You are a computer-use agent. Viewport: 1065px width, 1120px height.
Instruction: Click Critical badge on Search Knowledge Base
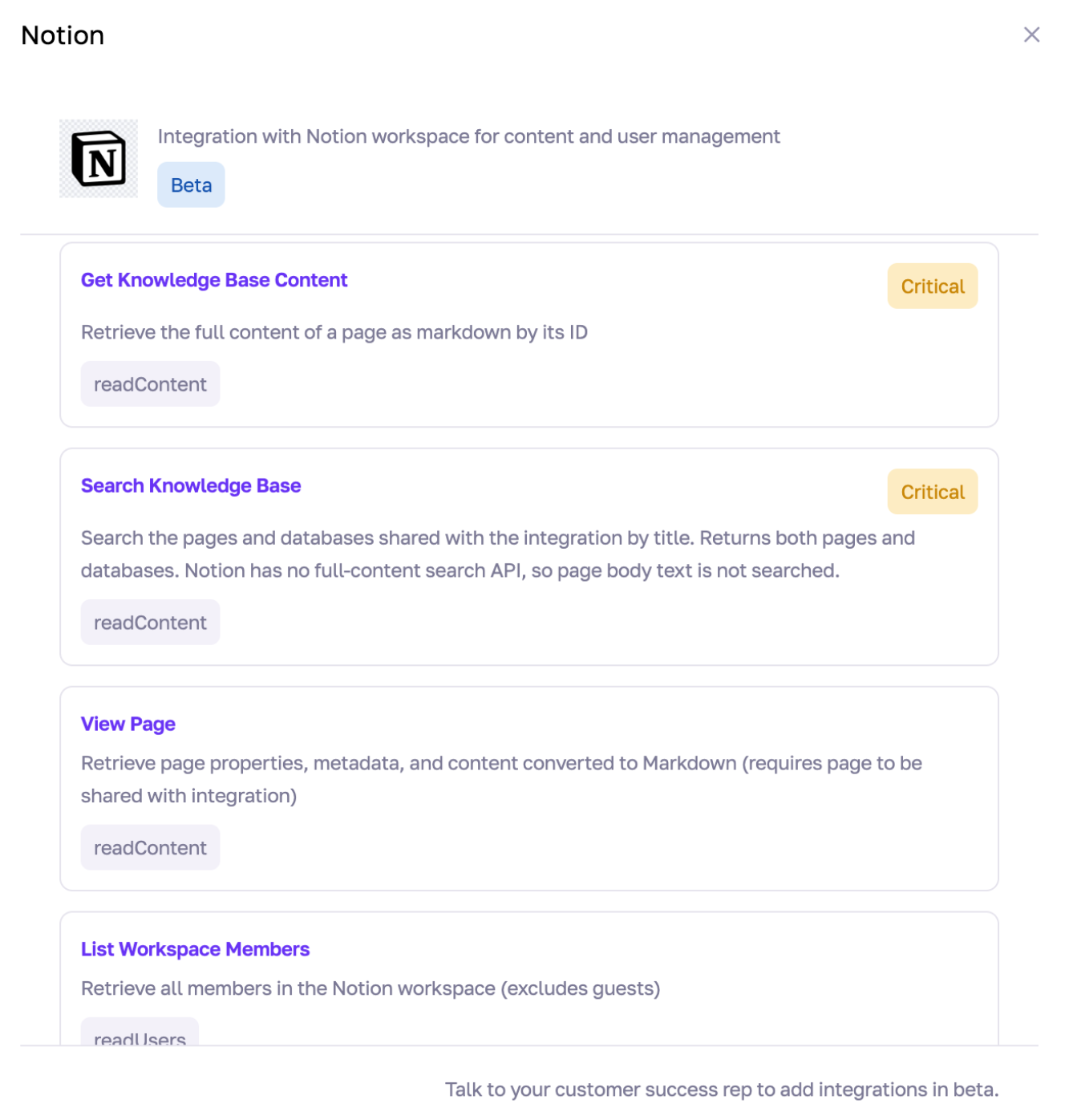[x=932, y=492]
